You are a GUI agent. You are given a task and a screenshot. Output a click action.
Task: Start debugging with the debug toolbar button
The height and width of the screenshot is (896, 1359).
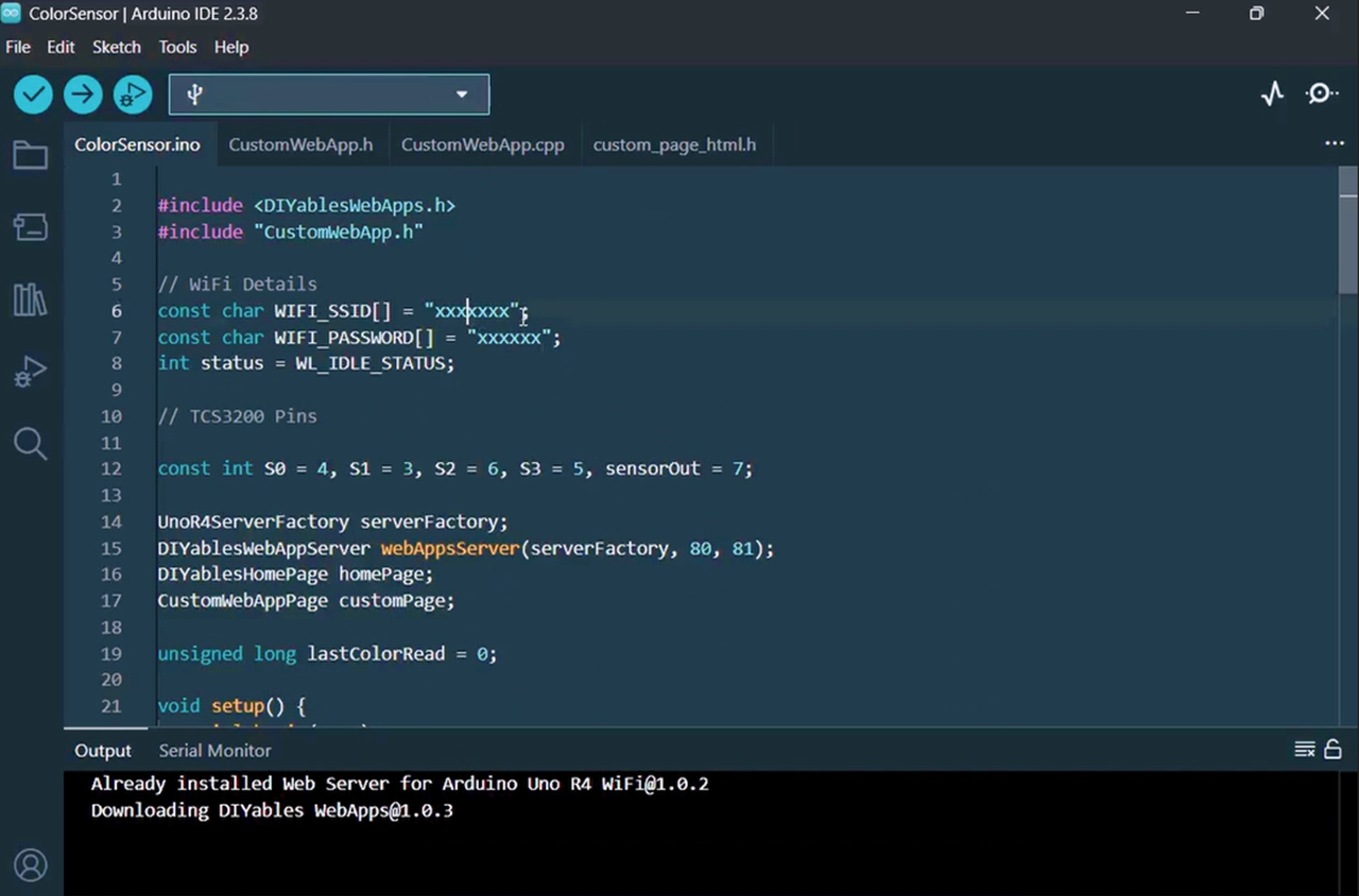coord(133,94)
